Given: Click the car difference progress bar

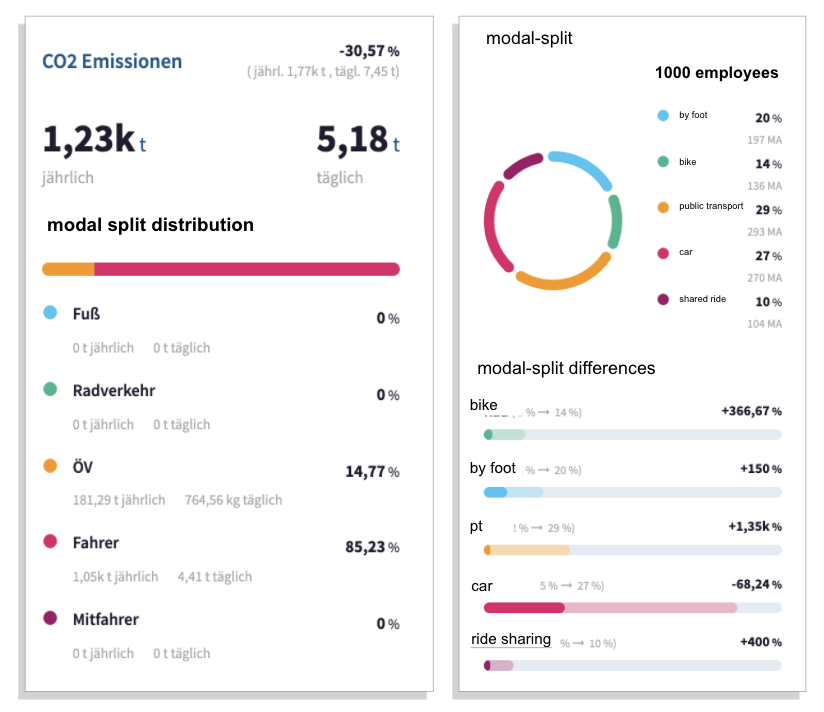Looking at the screenshot, I should tap(633, 608).
